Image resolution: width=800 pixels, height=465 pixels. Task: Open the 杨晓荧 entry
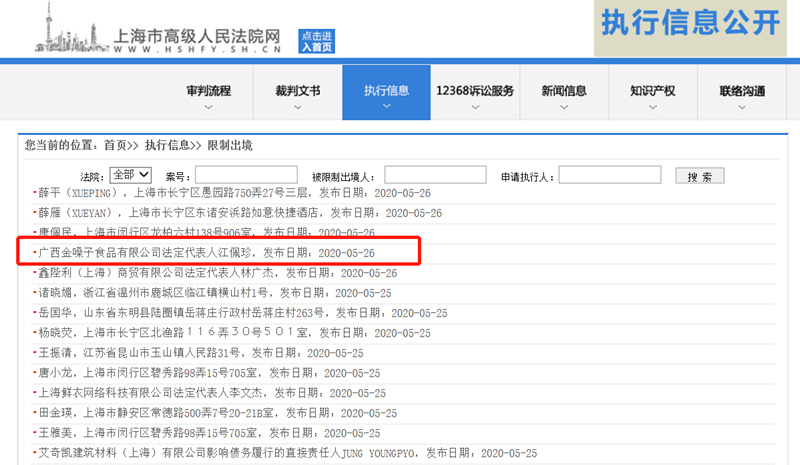235,333
